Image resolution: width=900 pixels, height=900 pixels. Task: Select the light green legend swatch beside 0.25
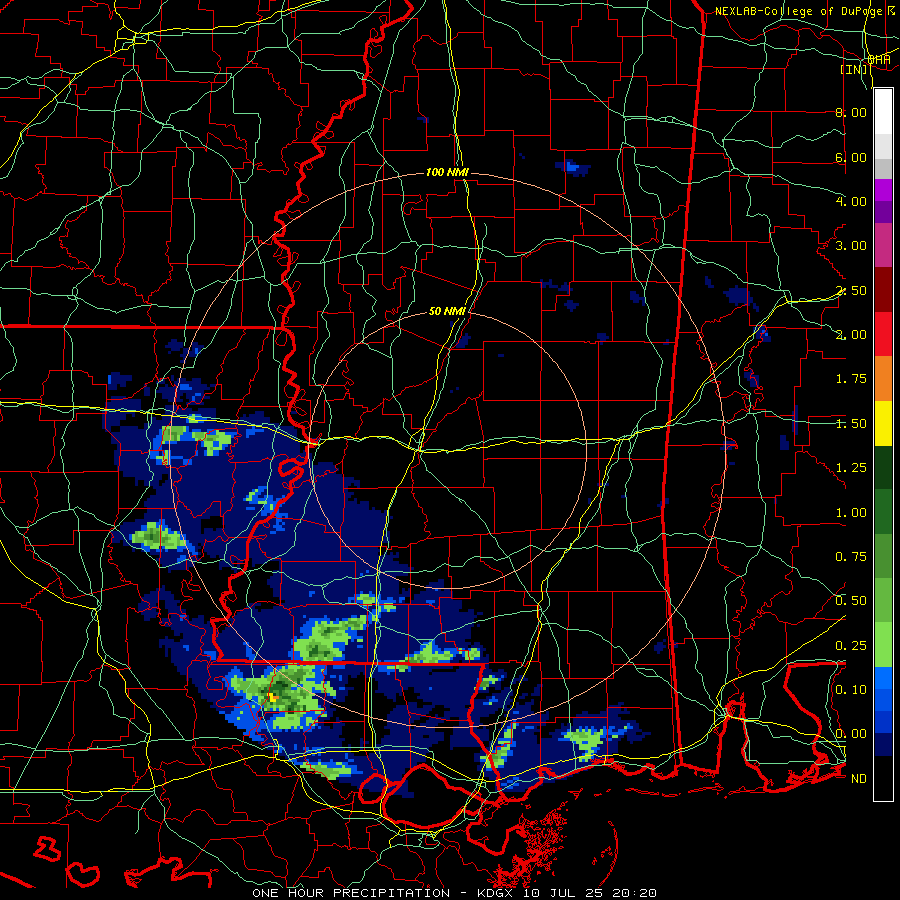[883, 645]
